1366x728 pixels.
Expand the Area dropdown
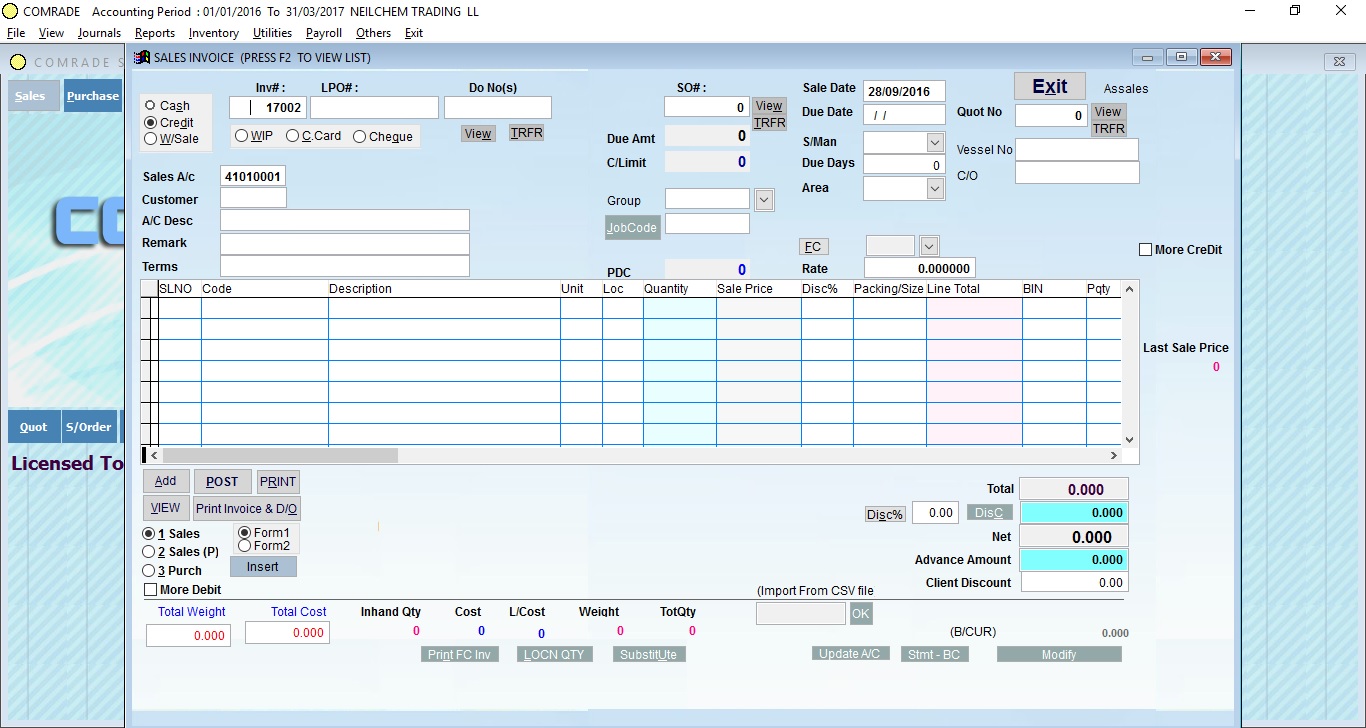point(935,188)
